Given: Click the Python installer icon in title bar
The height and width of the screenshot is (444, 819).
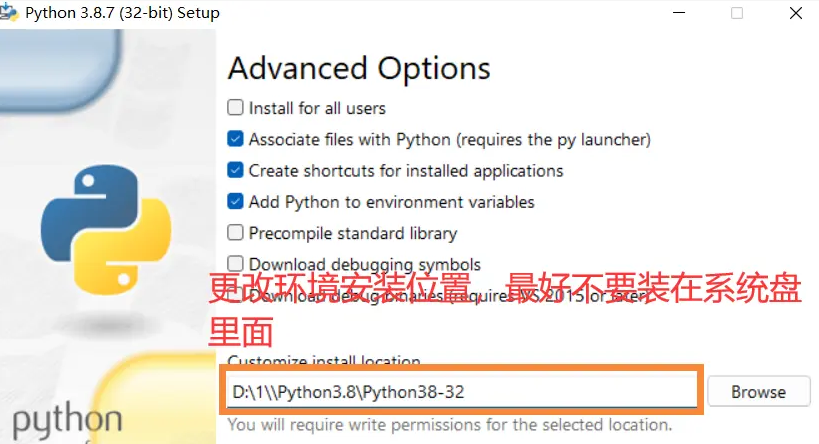Looking at the screenshot, I should click(8, 13).
